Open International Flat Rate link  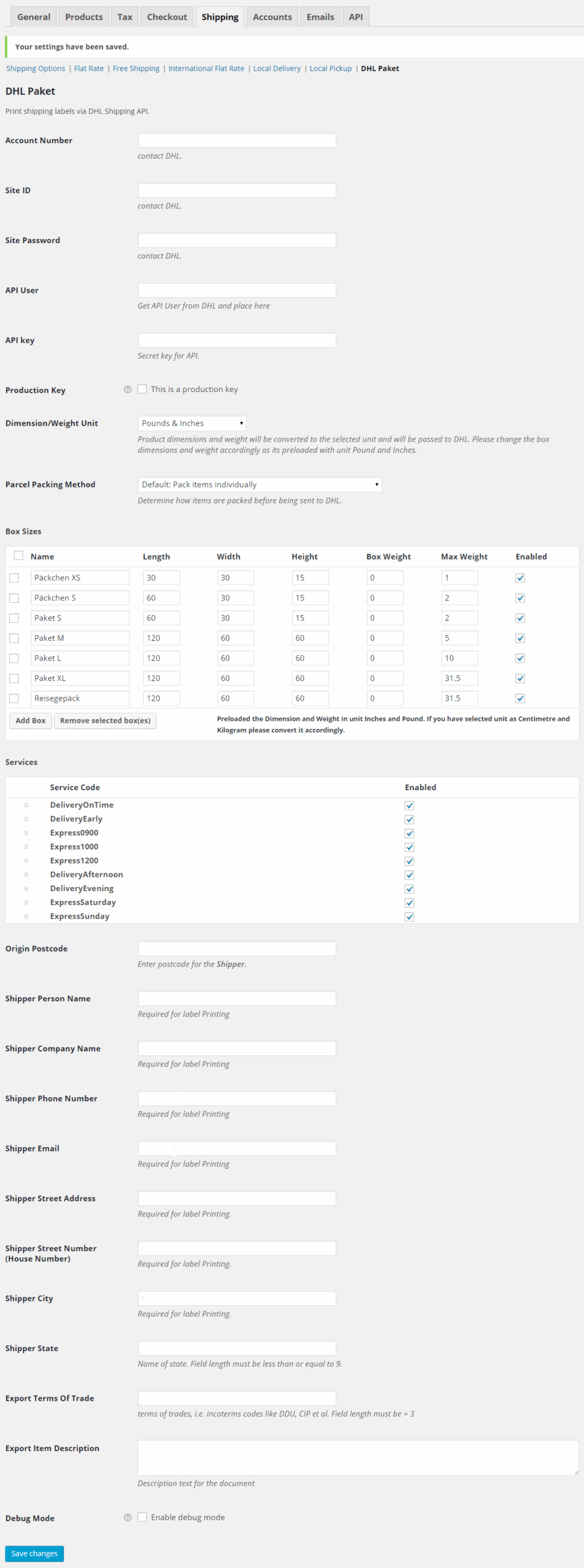pyautogui.click(x=206, y=69)
